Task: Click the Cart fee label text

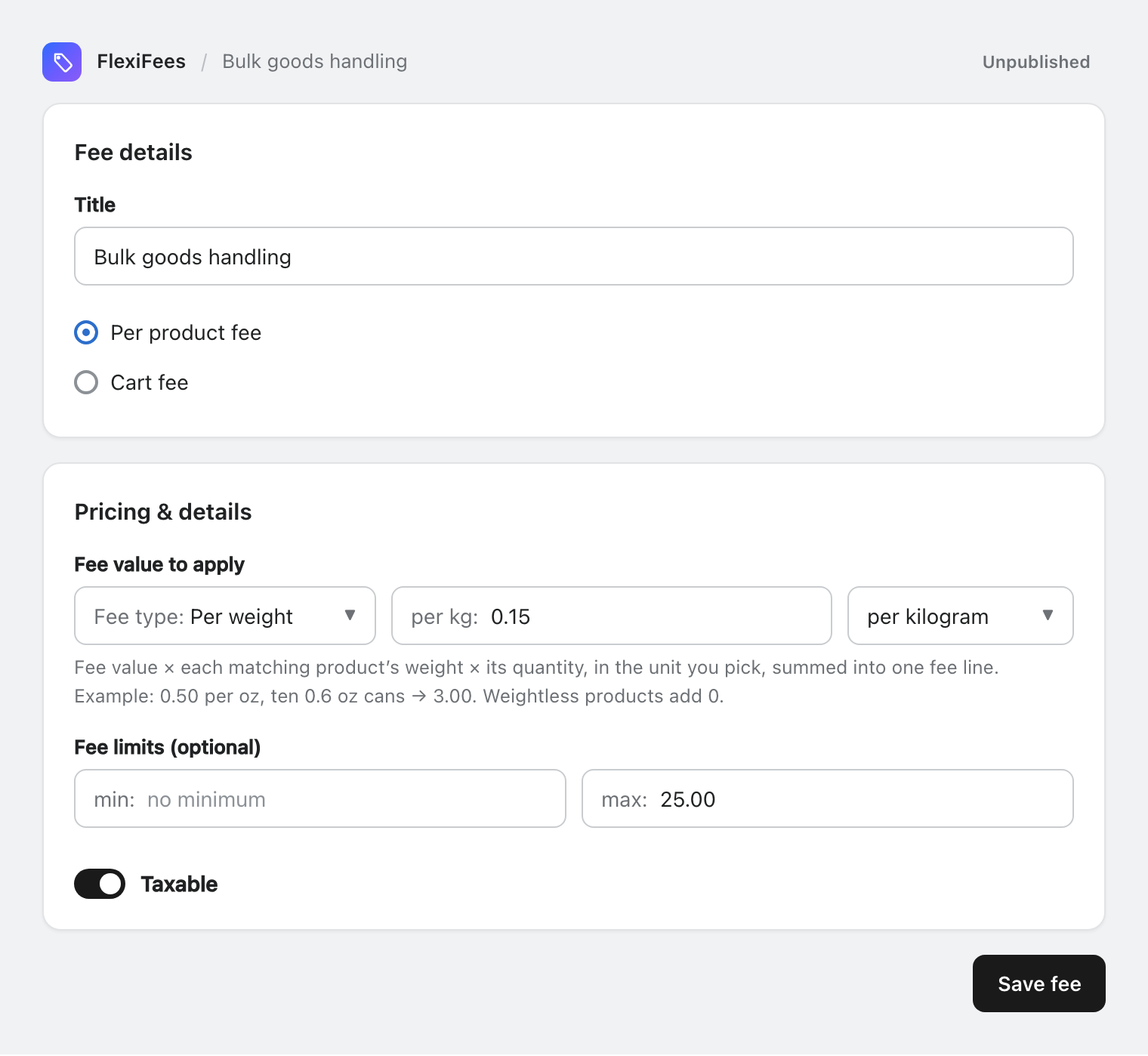Action: click(x=150, y=382)
